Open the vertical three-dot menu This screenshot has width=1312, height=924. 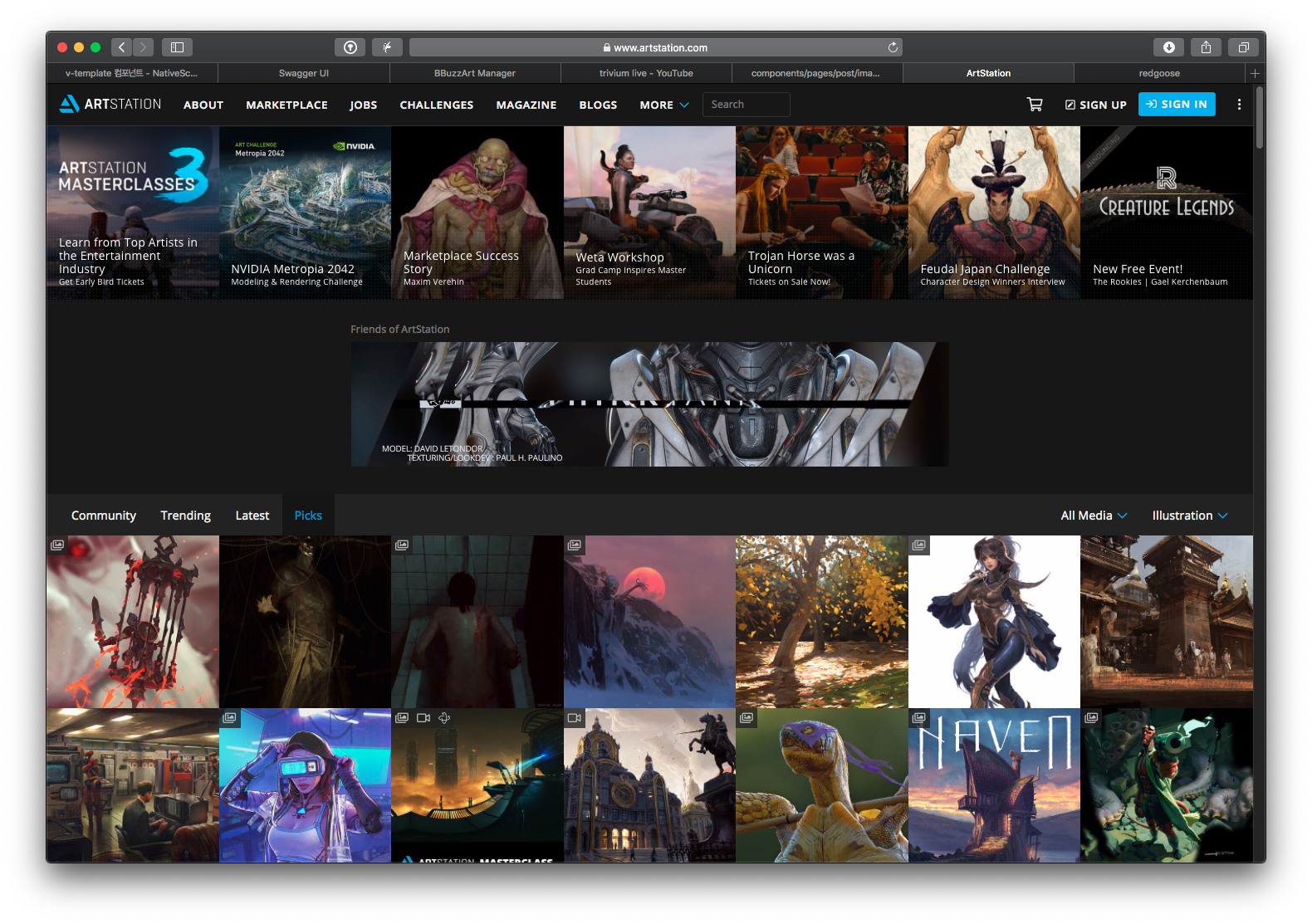(1239, 105)
